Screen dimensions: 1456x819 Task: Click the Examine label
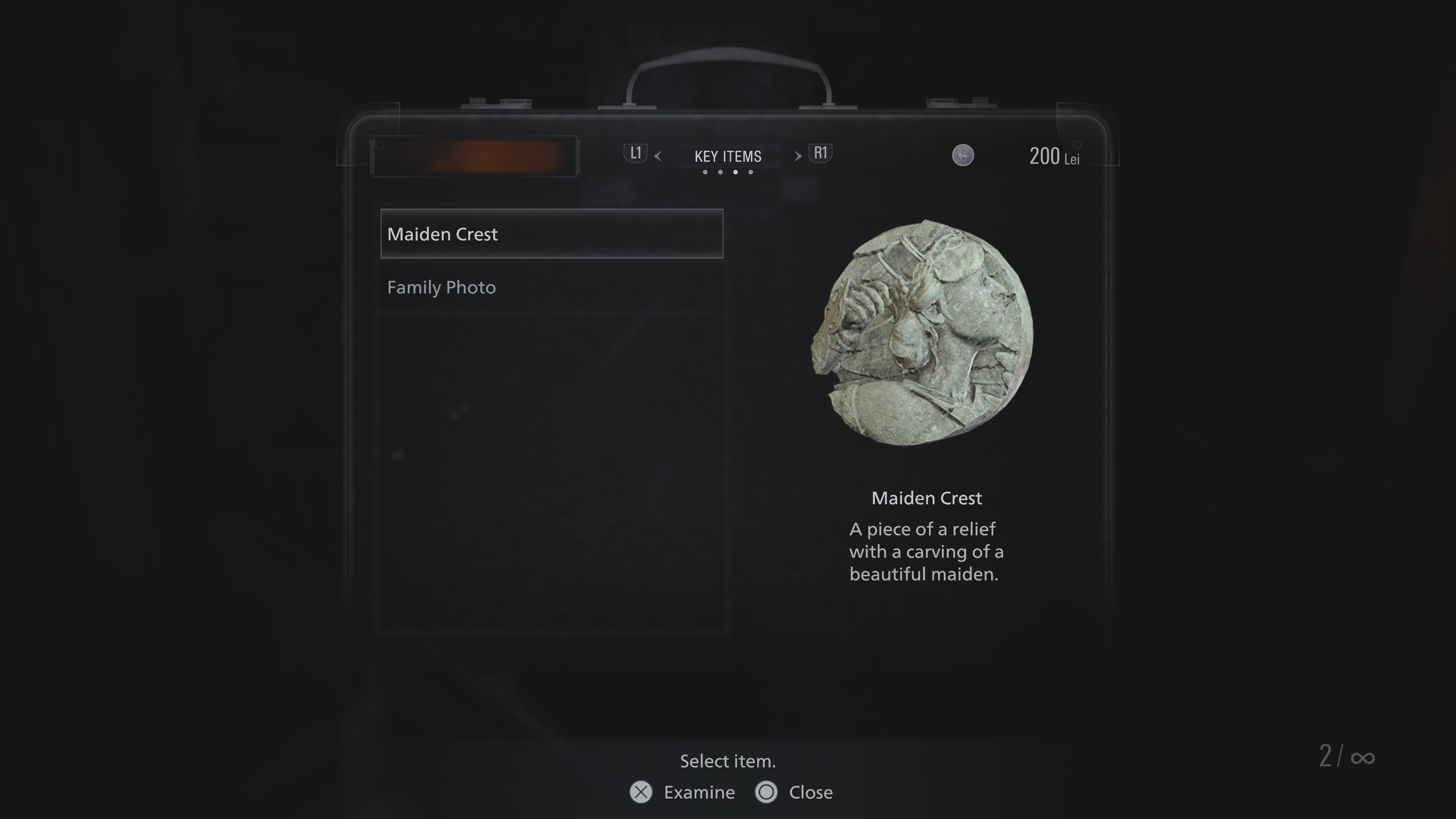tap(699, 792)
